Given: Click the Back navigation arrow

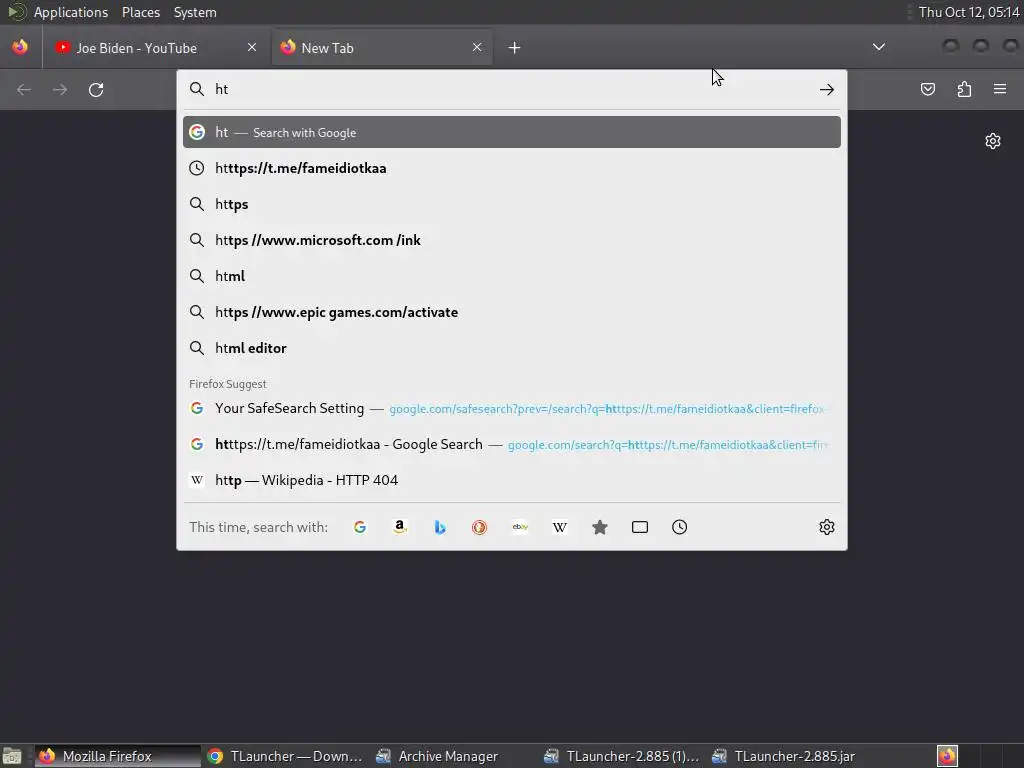Looking at the screenshot, I should (24, 89).
